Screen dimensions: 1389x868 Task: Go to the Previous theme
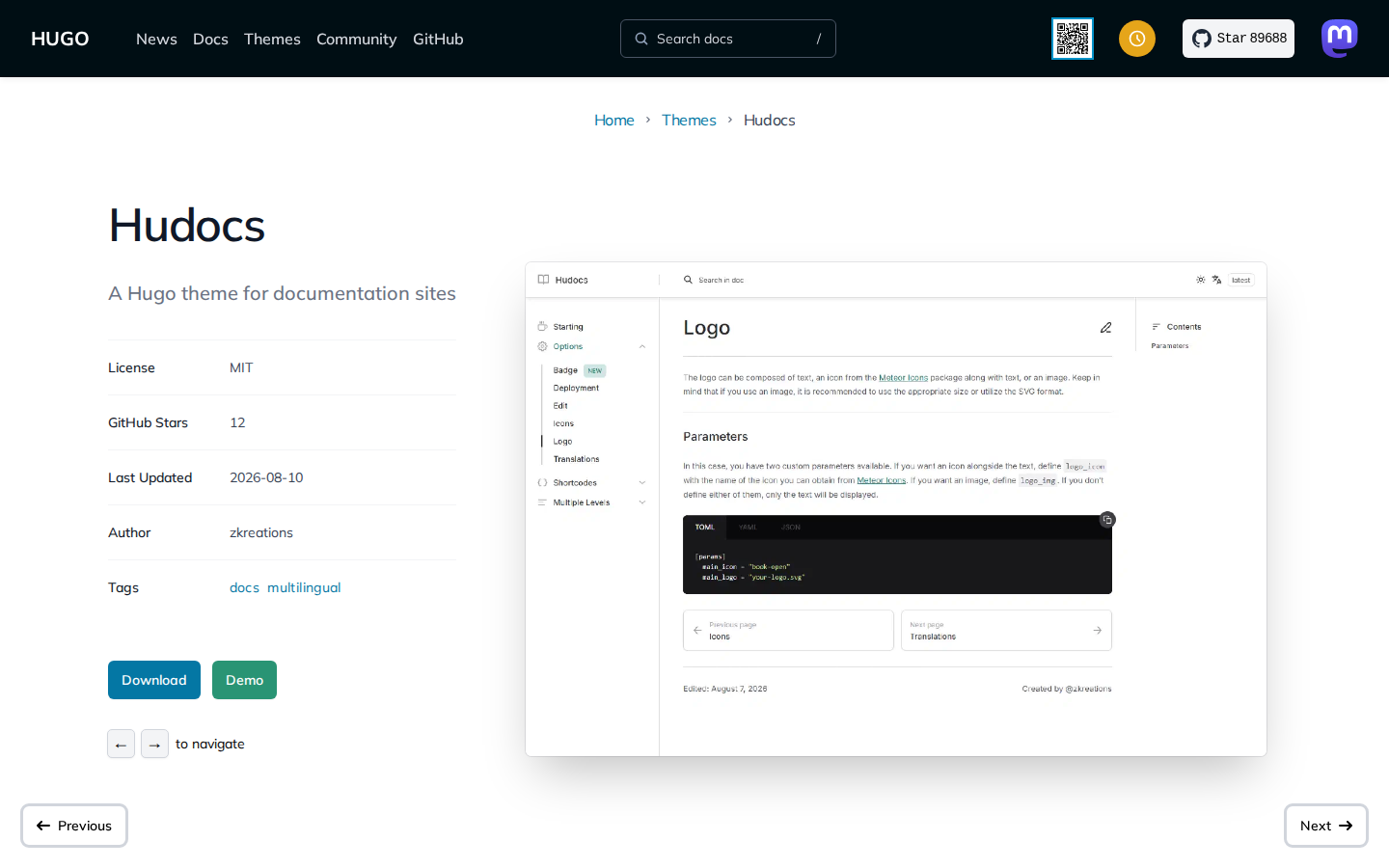[74, 826]
